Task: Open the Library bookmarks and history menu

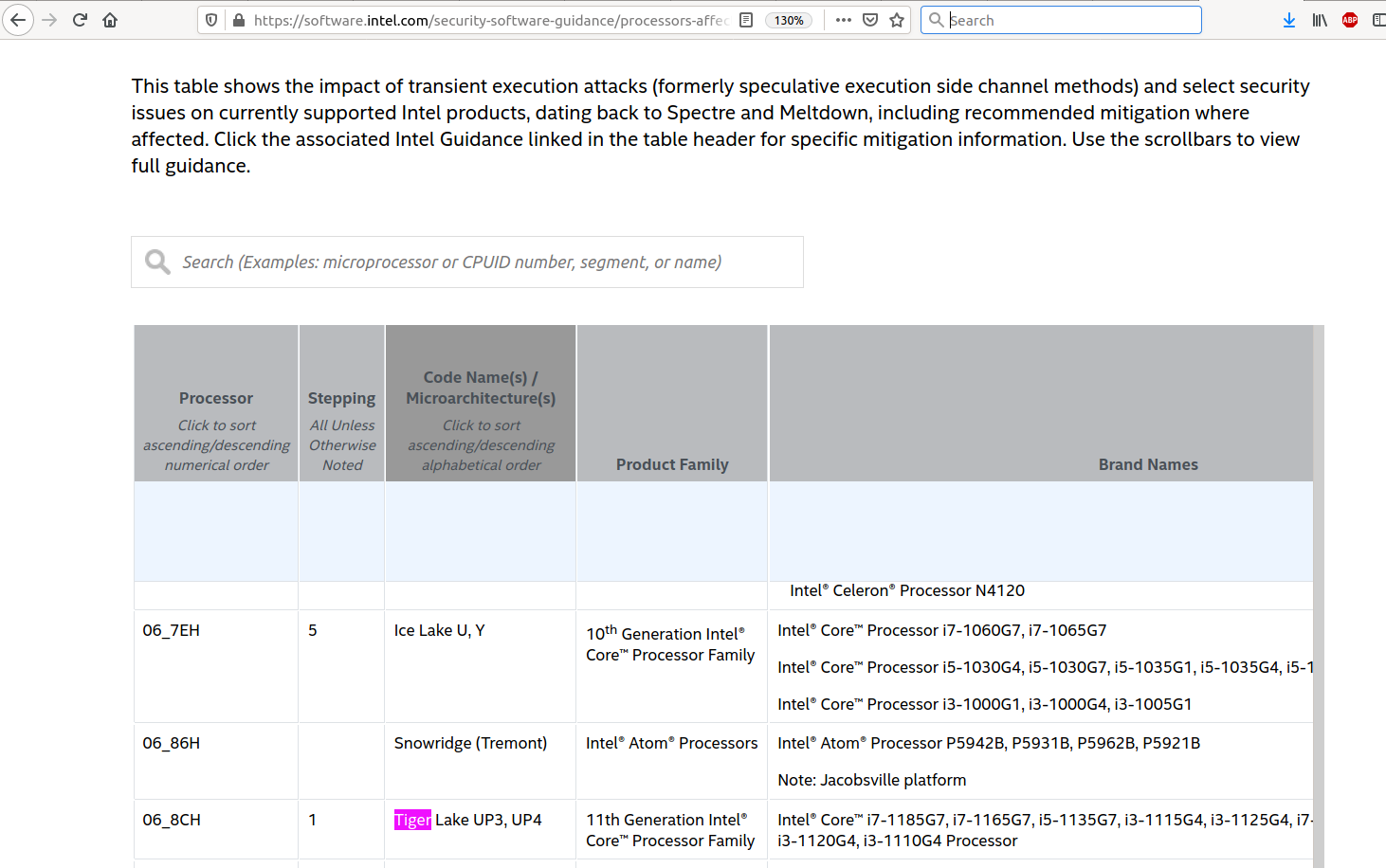Action: pos(1319,20)
